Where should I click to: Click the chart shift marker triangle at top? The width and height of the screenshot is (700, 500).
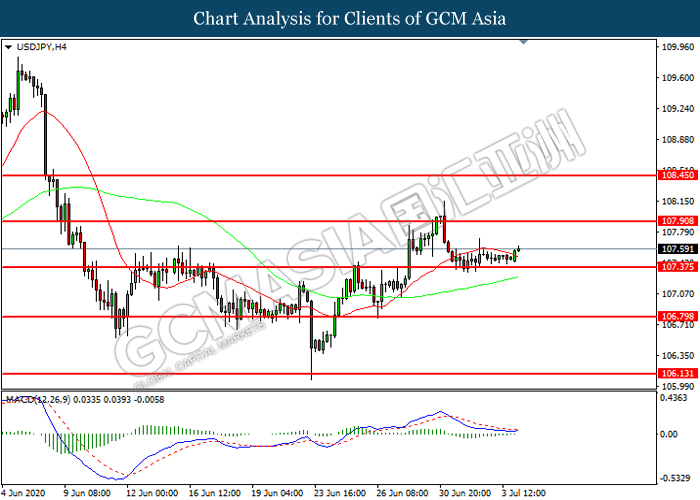click(524, 42)
